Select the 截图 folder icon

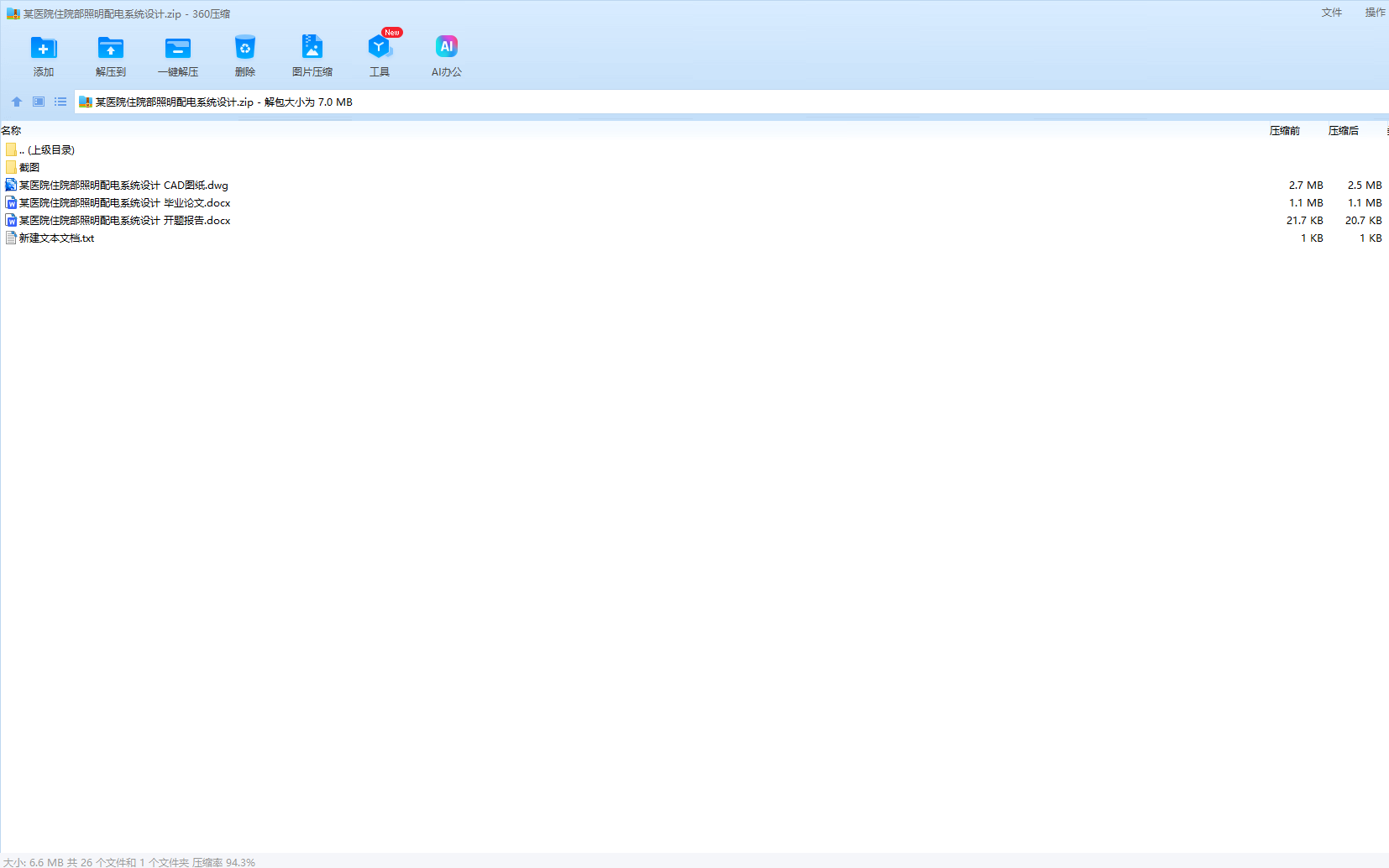(11, 167)
